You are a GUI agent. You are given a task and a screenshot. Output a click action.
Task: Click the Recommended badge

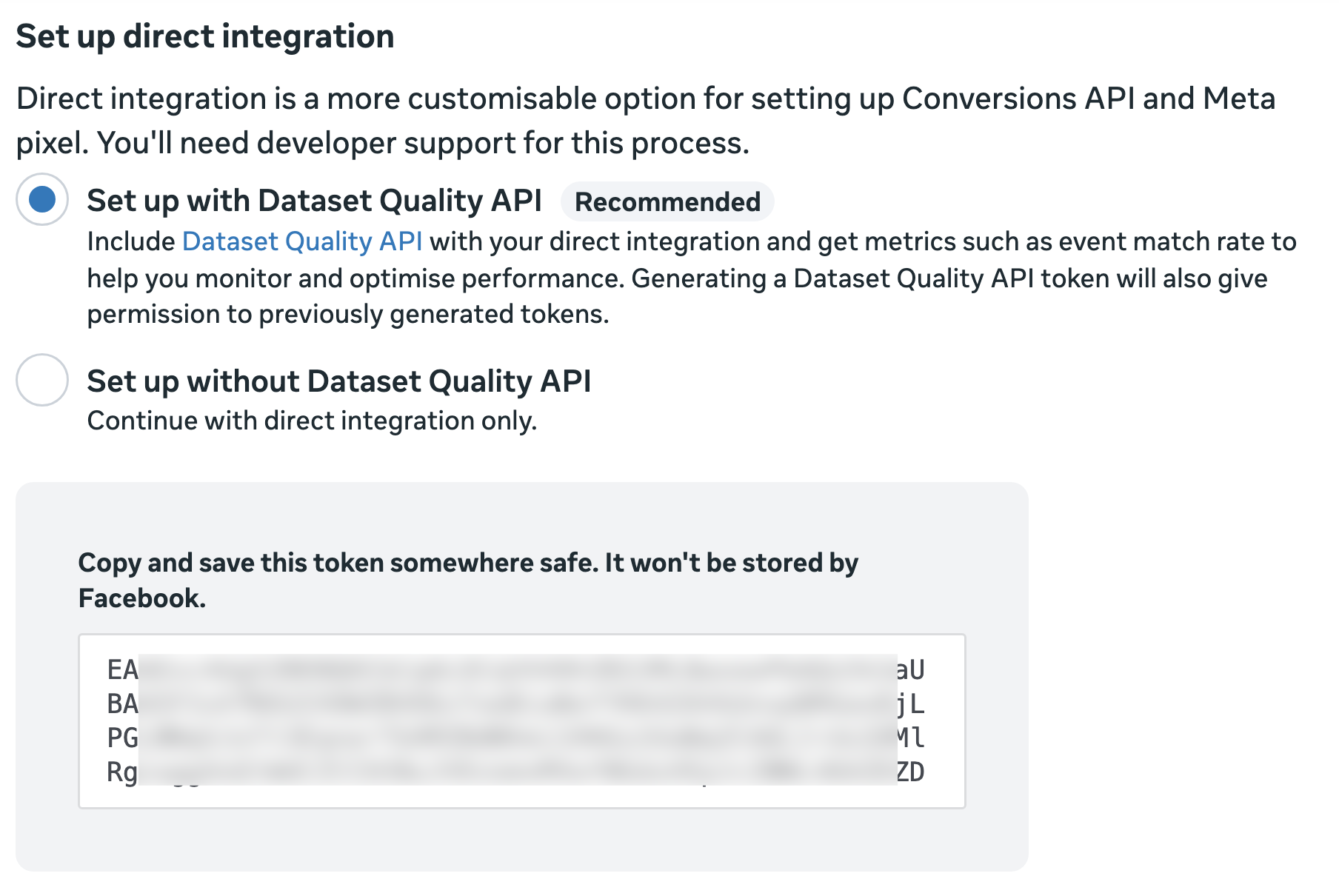[x=667, y=201]
